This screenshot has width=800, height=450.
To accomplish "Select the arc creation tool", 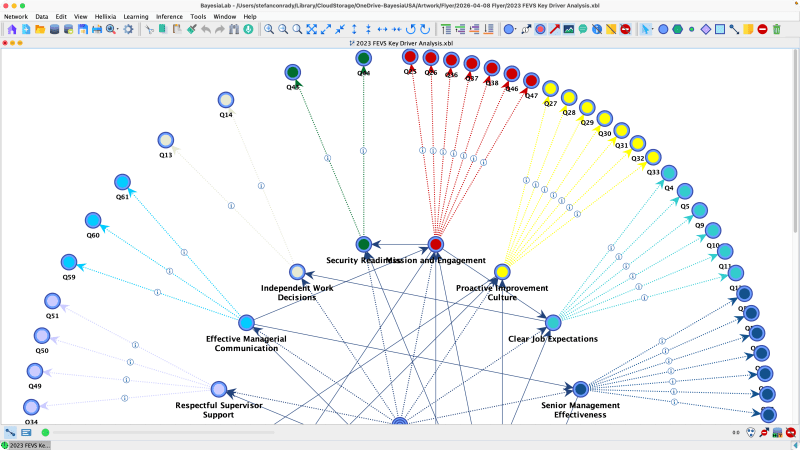I will tap(734, 30).
